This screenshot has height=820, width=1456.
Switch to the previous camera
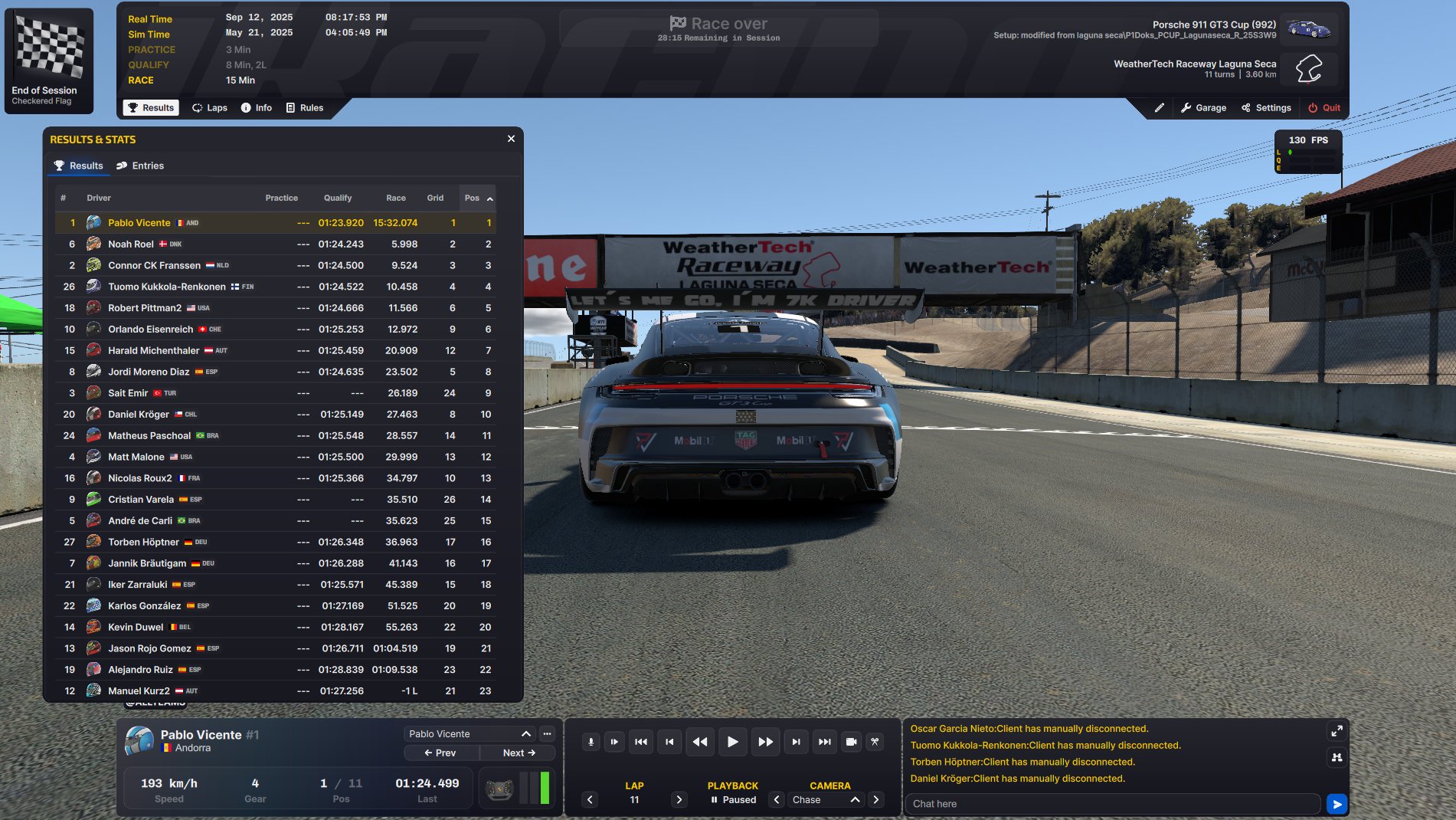tap(777, 800)
